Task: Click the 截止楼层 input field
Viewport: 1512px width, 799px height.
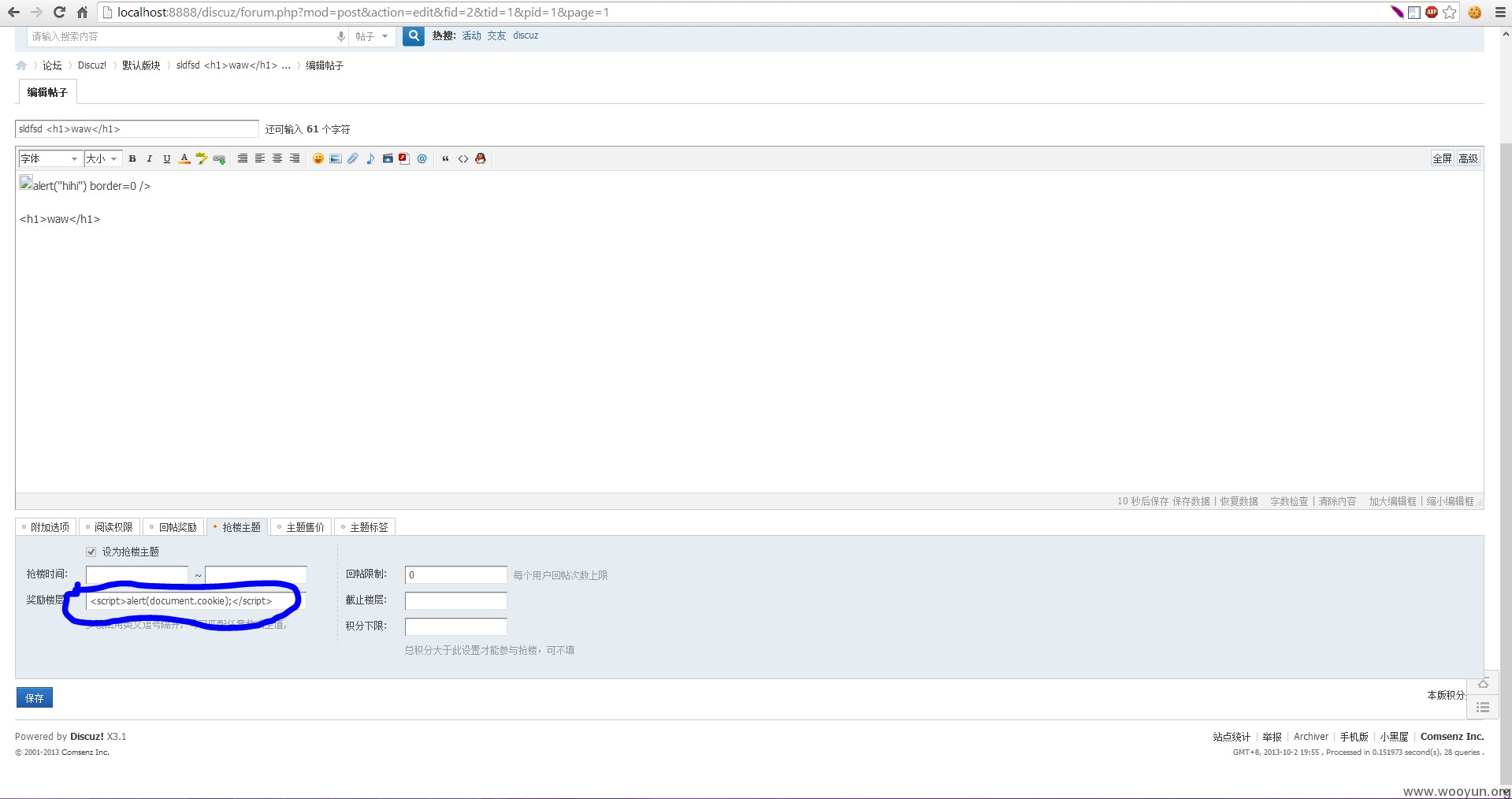Action: point(455,600)
